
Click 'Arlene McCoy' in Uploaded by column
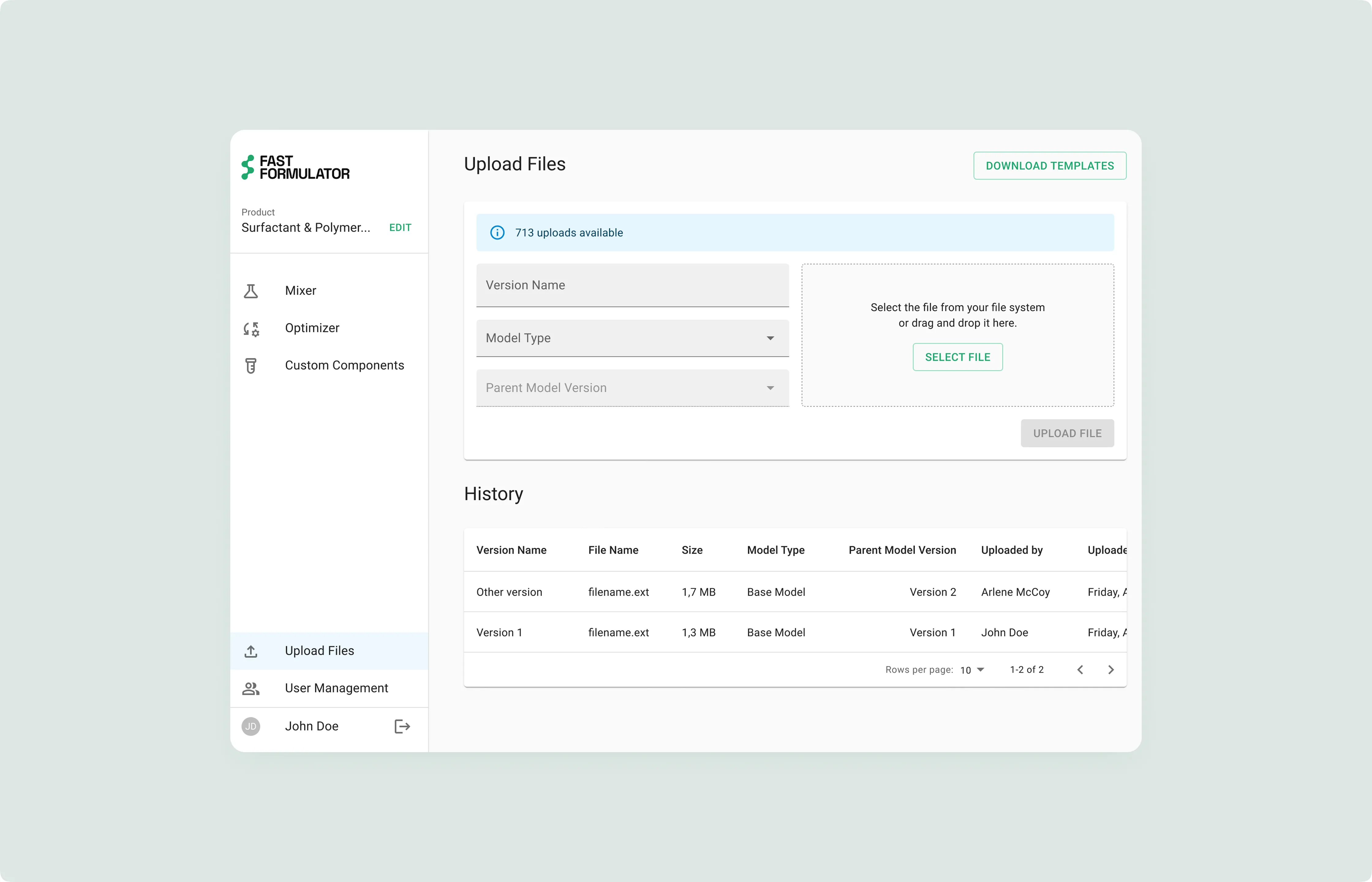(1015, 592)
